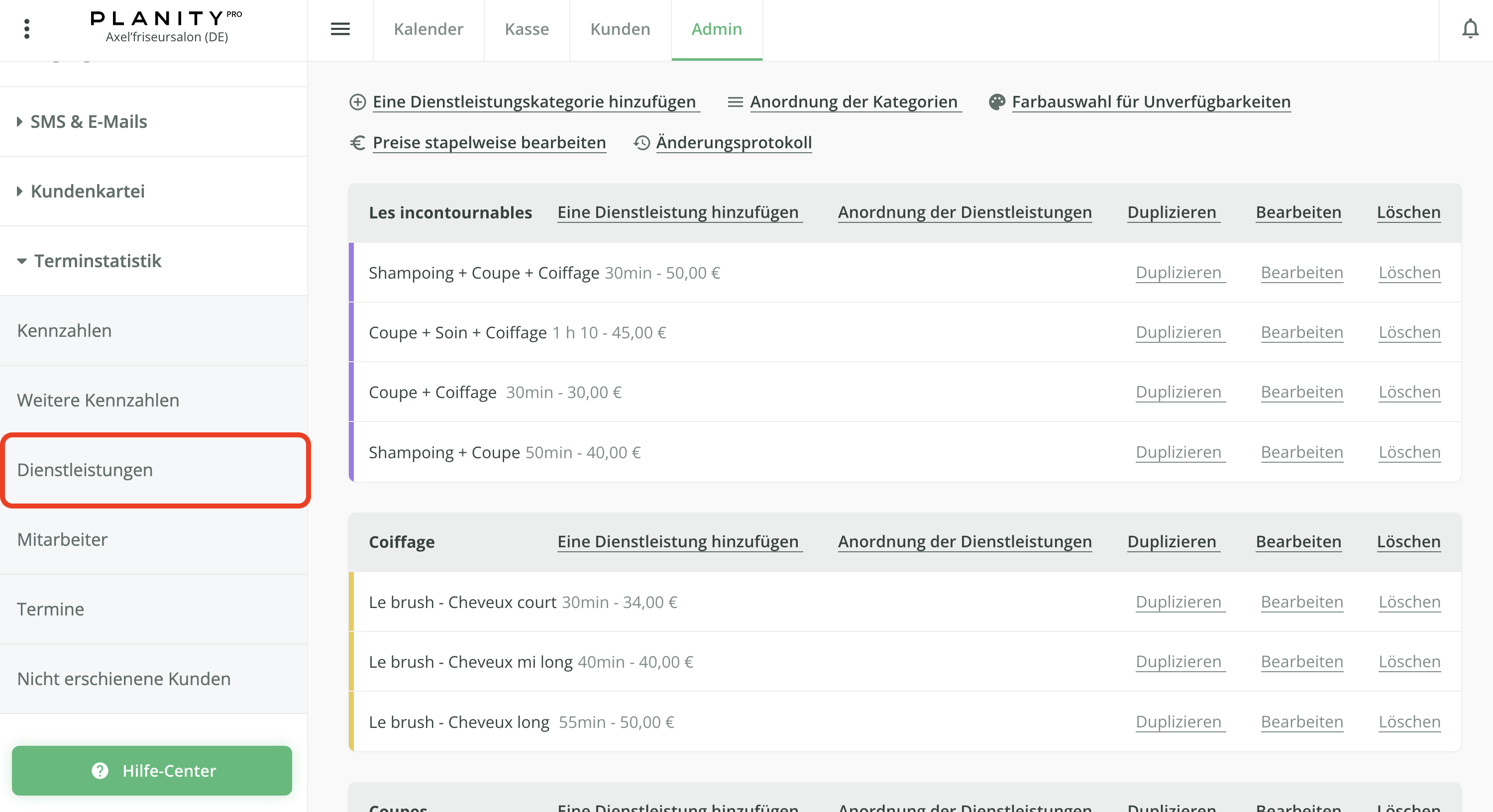Open the notifications bell
Image resolution: width=1493 pixels, height=812 pixels.
point(1471,29)
